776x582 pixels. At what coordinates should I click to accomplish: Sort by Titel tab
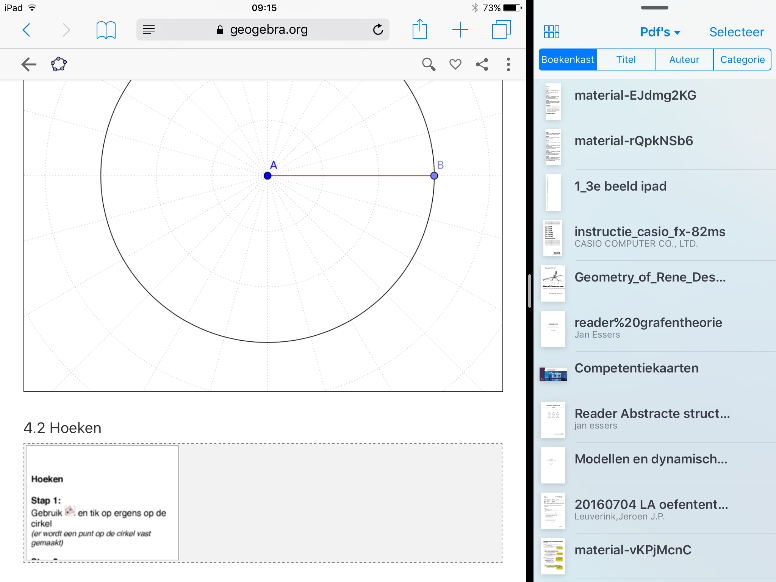pyautogui.click(x=626, y=59)
